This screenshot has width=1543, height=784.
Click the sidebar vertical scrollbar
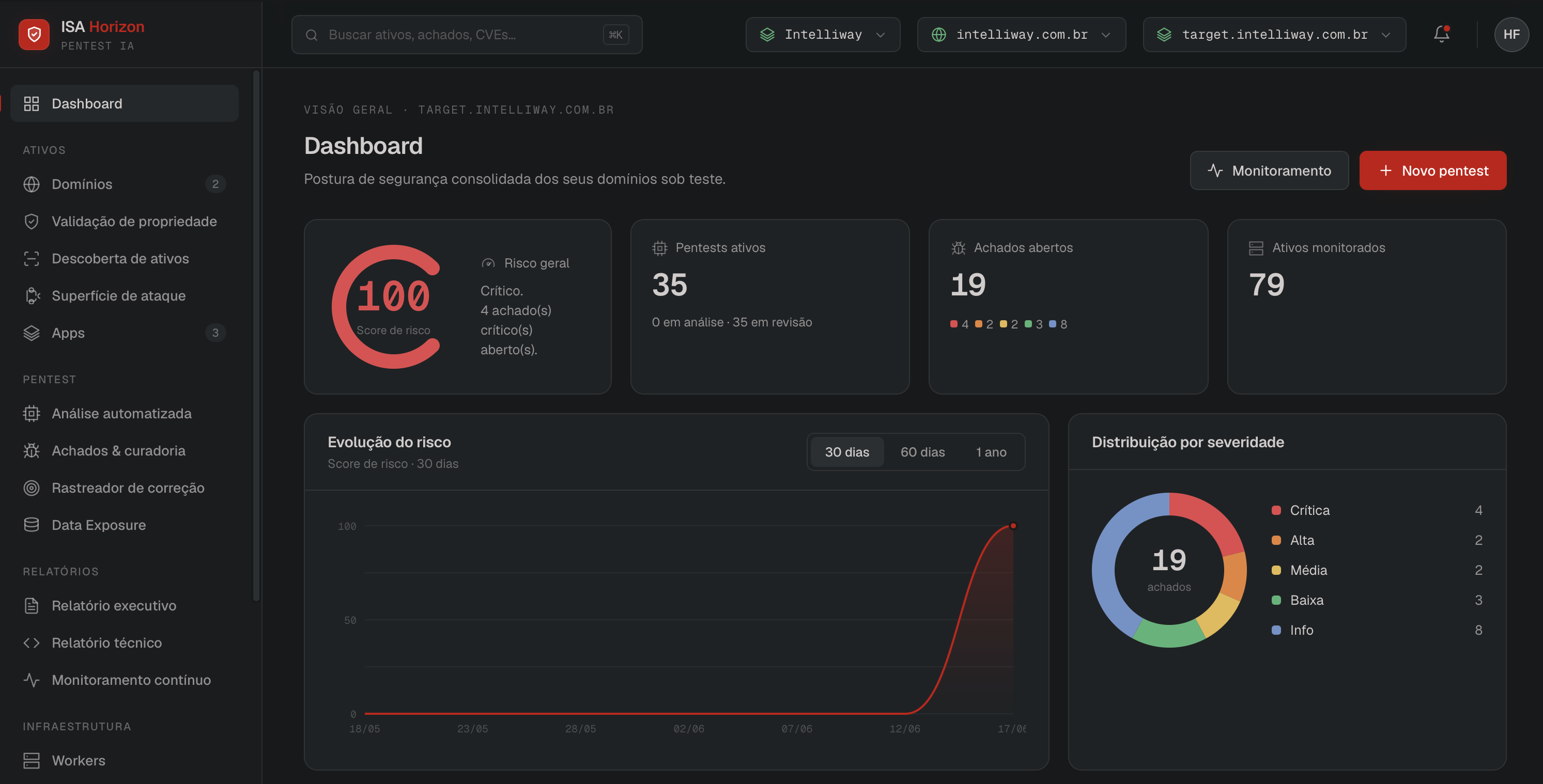coord(256,335)
